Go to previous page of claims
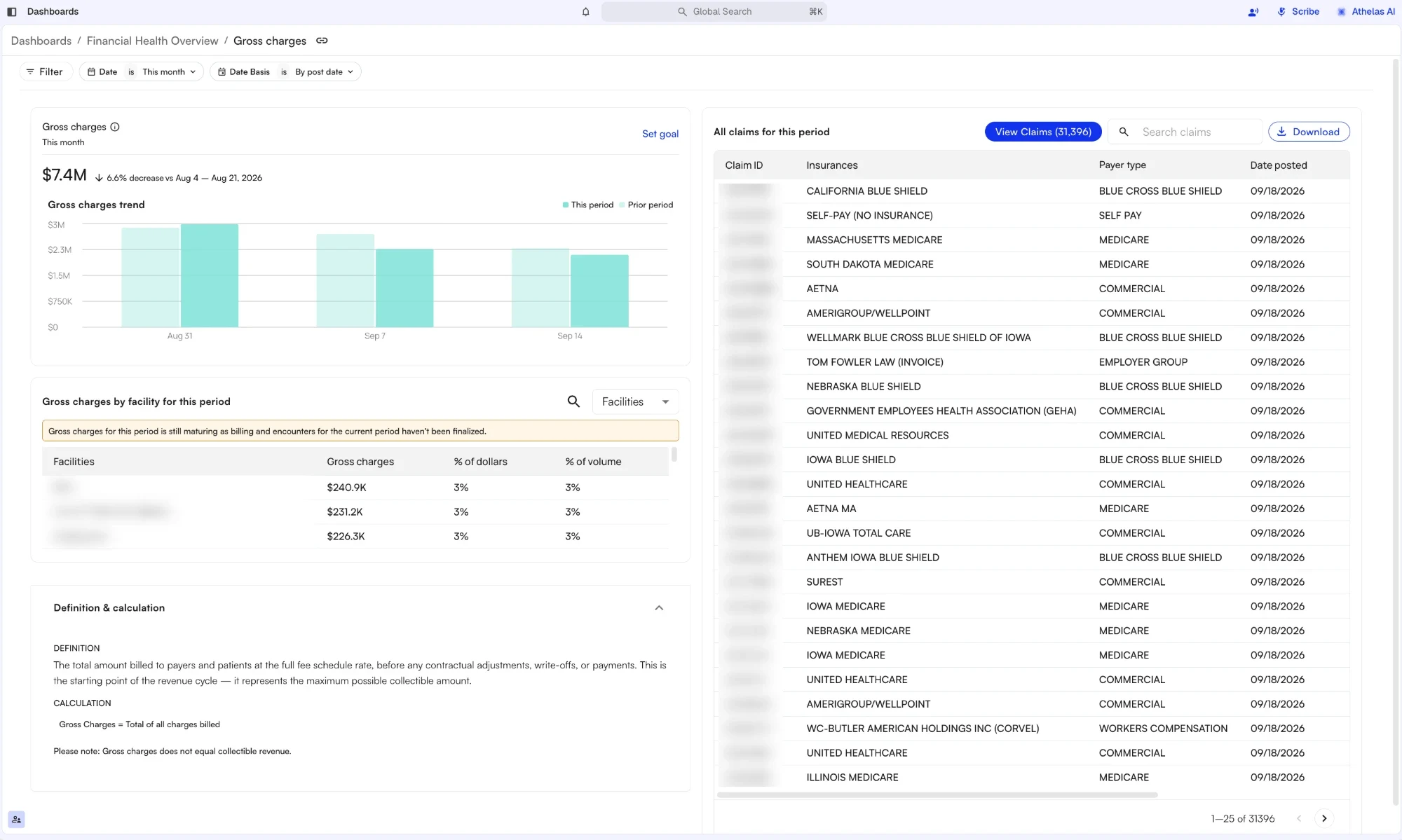 tap(1299, 818)
